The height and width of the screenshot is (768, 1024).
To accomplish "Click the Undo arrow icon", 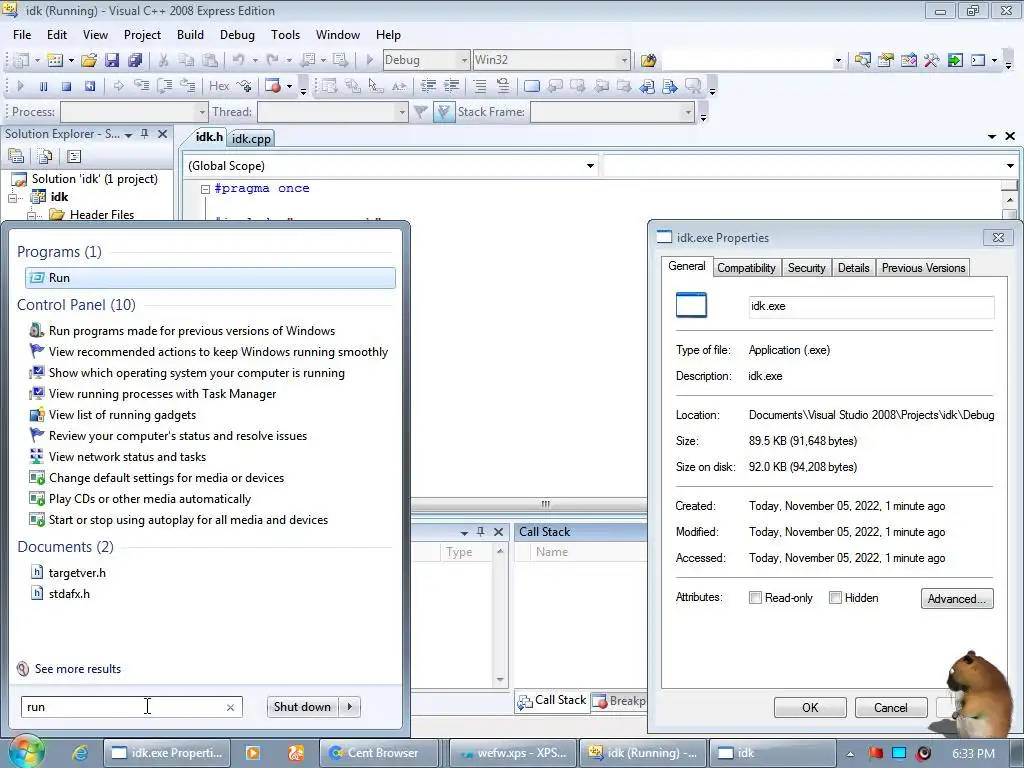I will (238, 60).
